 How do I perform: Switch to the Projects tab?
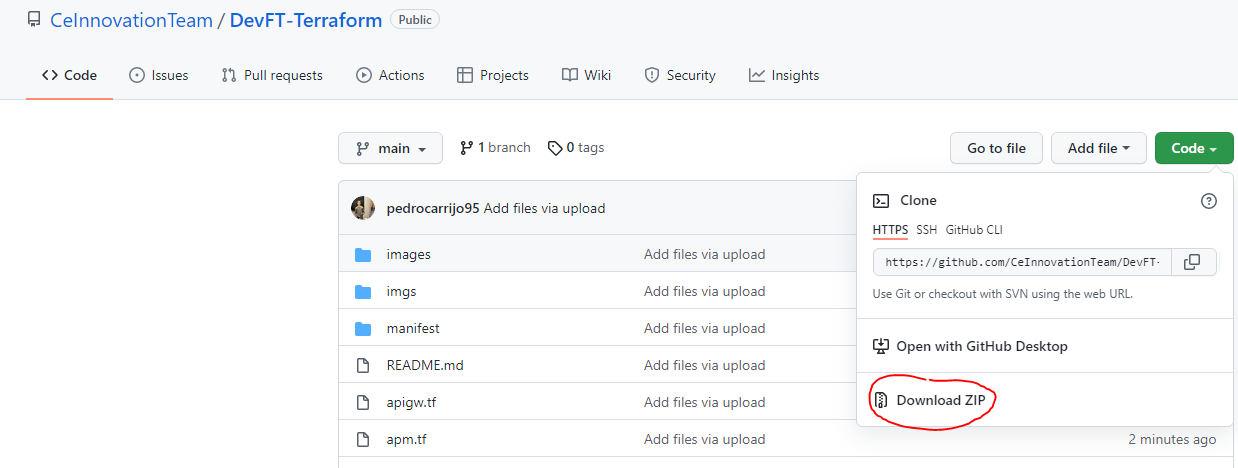coord(493,75)
